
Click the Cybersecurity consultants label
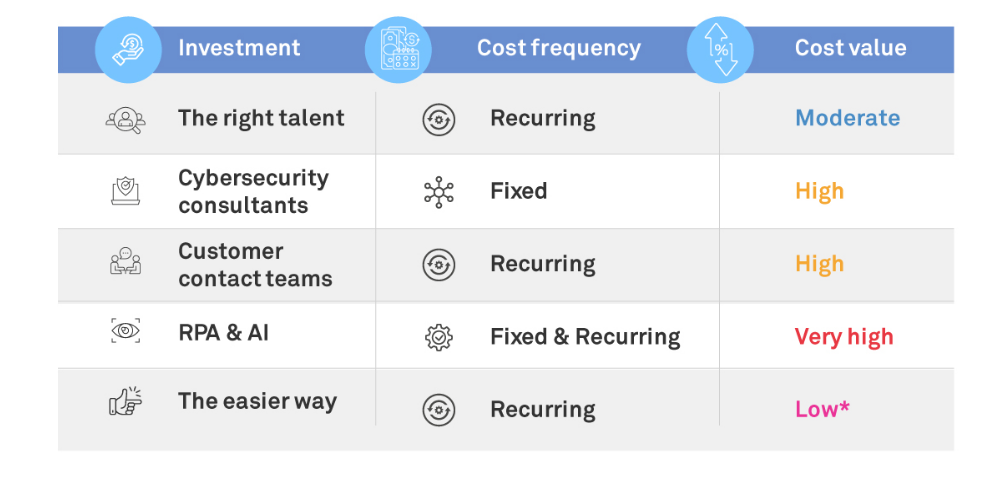(x=252, y=191)
